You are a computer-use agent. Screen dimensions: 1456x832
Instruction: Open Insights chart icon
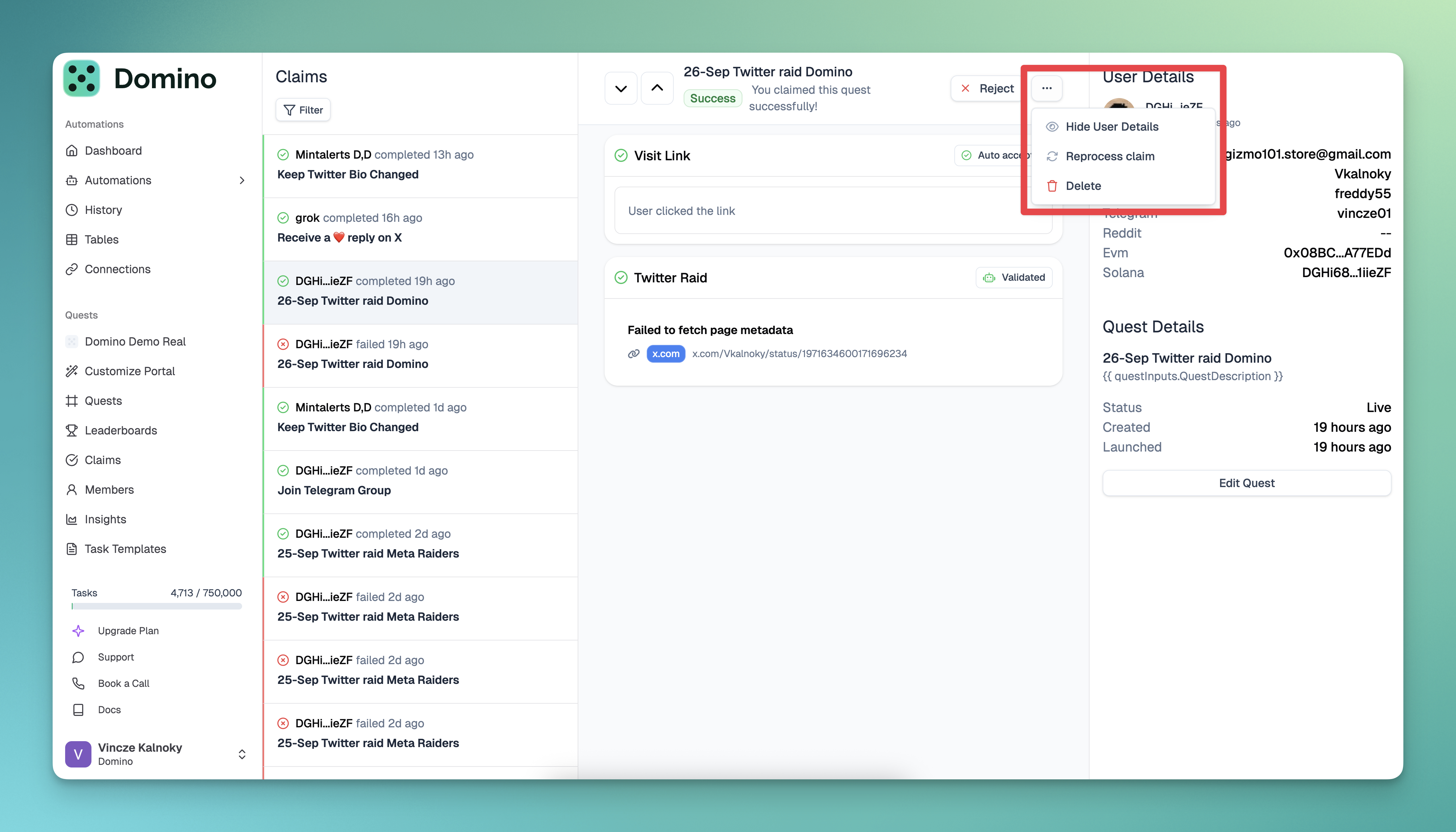coord(71,519)
